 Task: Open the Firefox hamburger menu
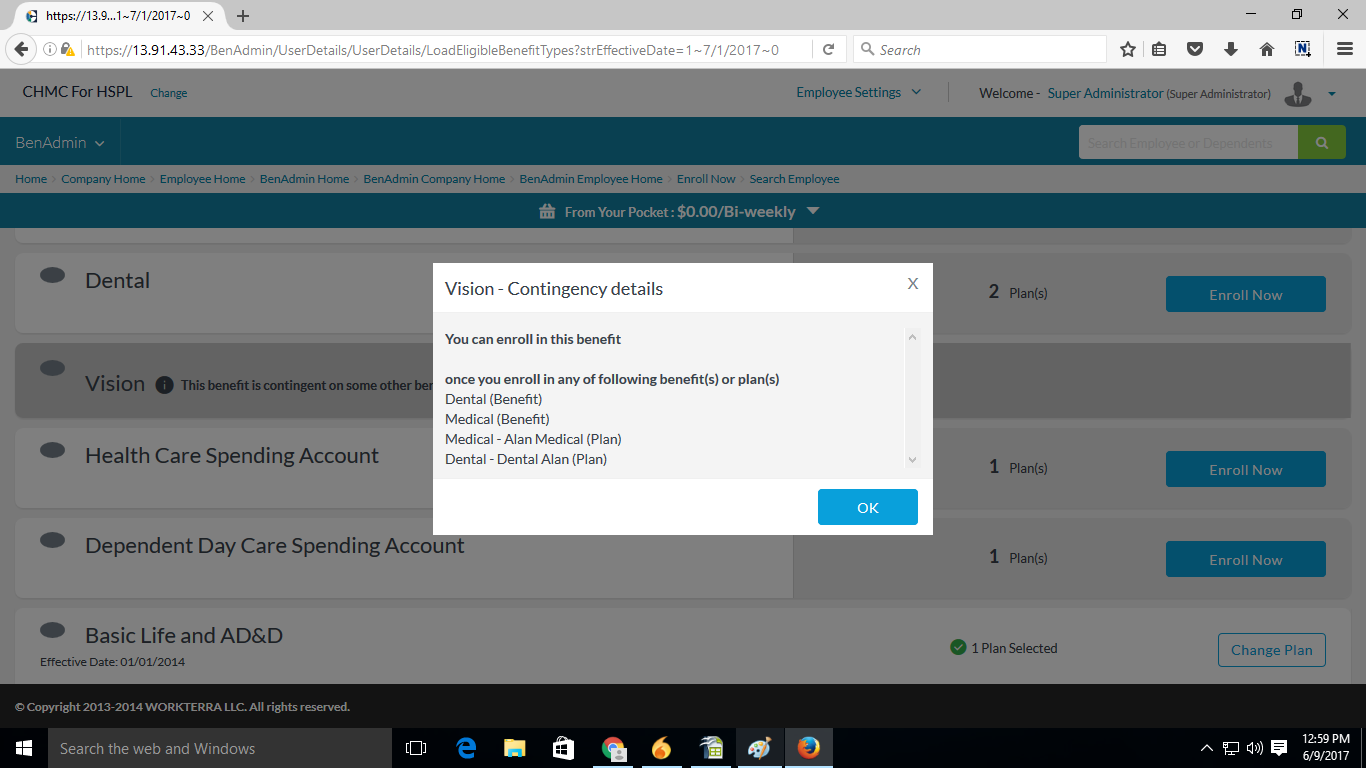[1345, 49]
